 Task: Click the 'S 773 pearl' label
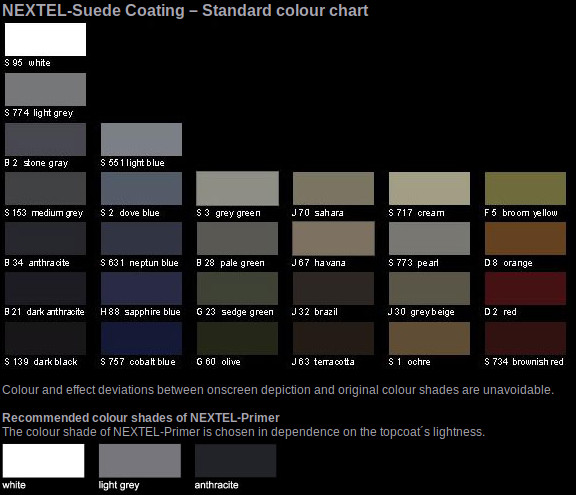click(413, 263)
